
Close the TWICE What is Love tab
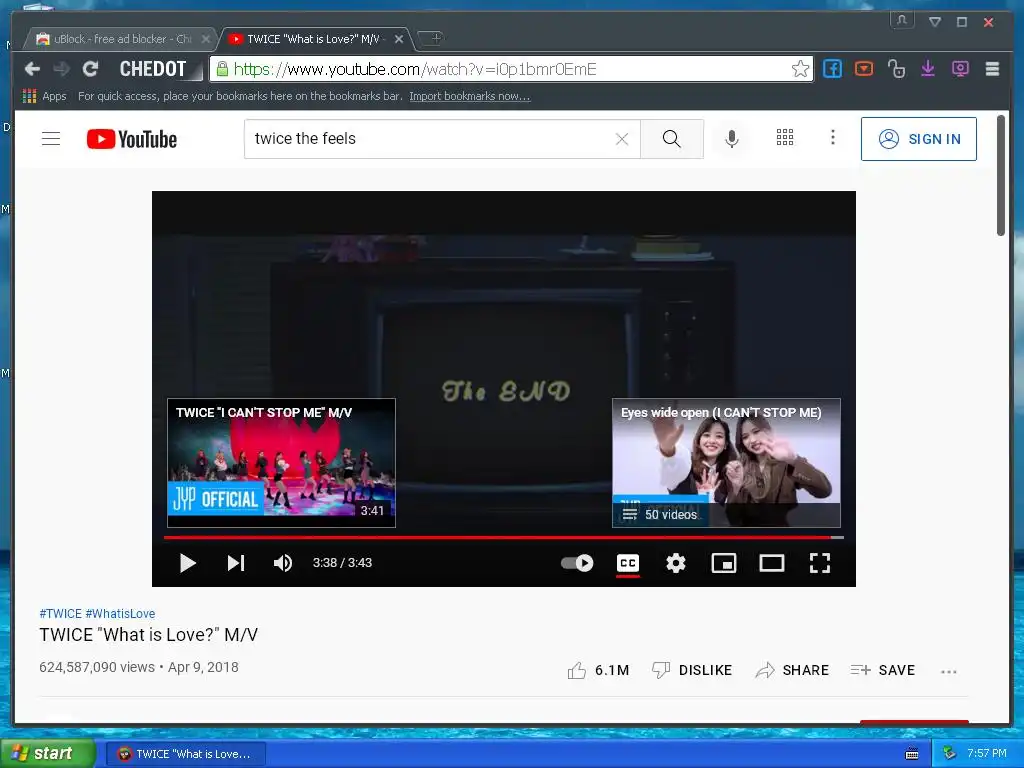[x=398, y=39]
